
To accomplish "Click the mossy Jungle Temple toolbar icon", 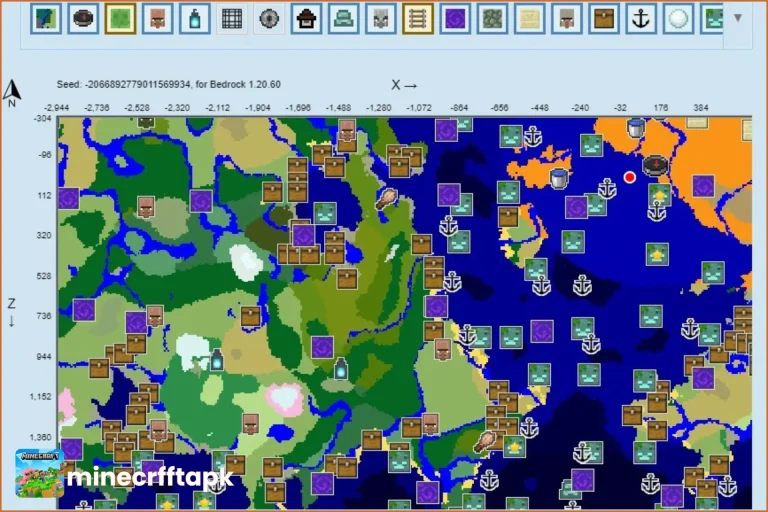I will (x=492, y=19).
